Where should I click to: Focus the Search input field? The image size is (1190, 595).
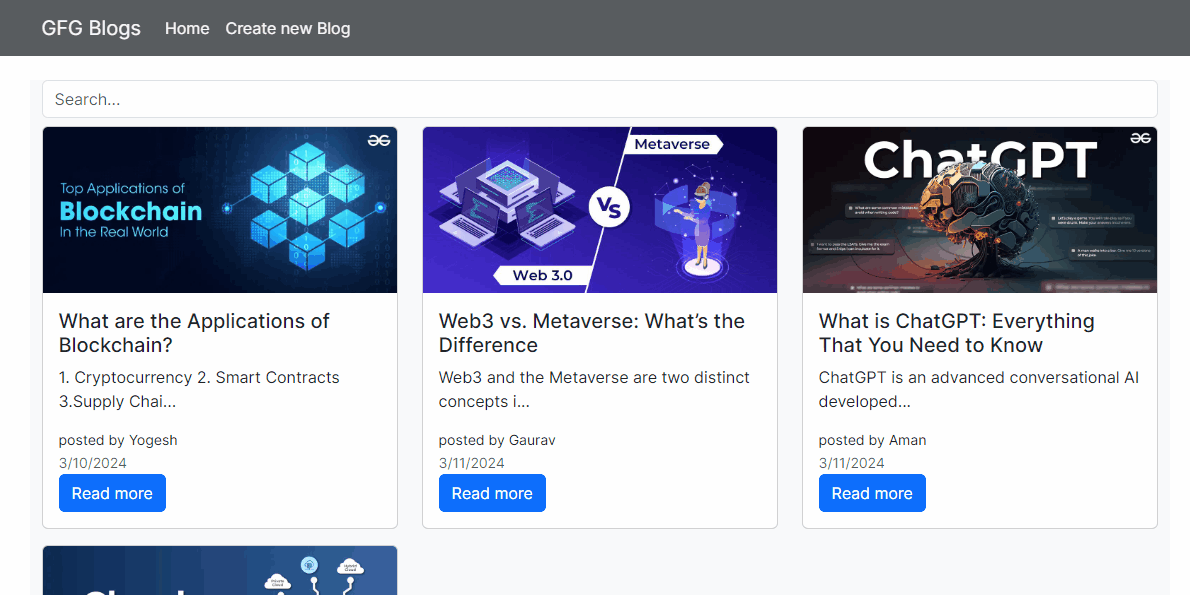pyautogui.click(x=600, y=99)
